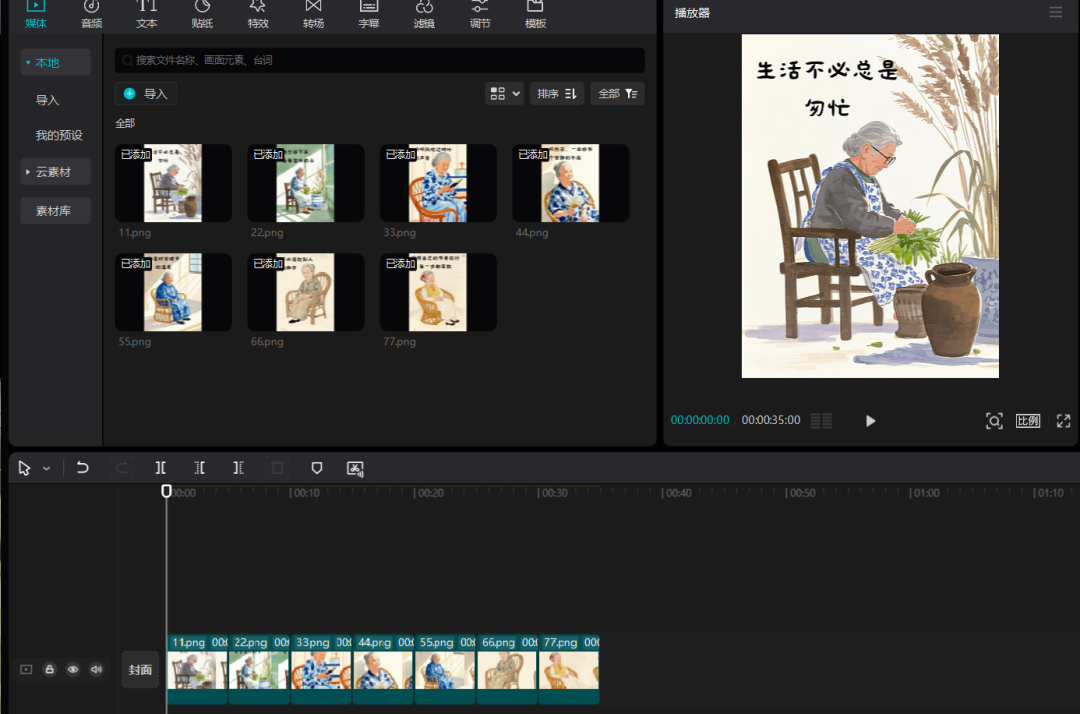Open the 贴纸 stickers tab
The width and height of the screenshot is (1080, 714).
tap(202, 14)
